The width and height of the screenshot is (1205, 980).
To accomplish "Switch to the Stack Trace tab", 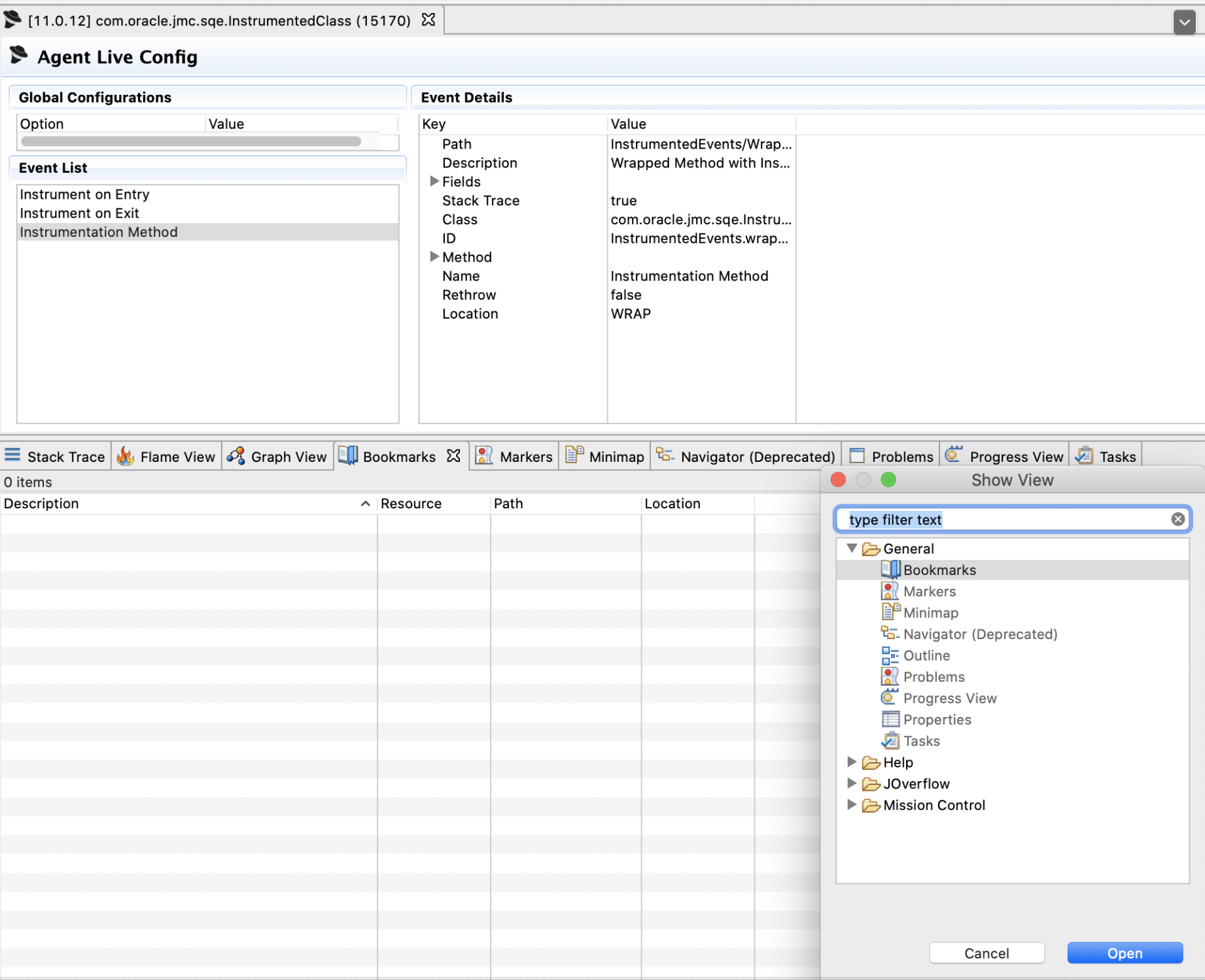I will pyautogui.click(x=56, y=457).
